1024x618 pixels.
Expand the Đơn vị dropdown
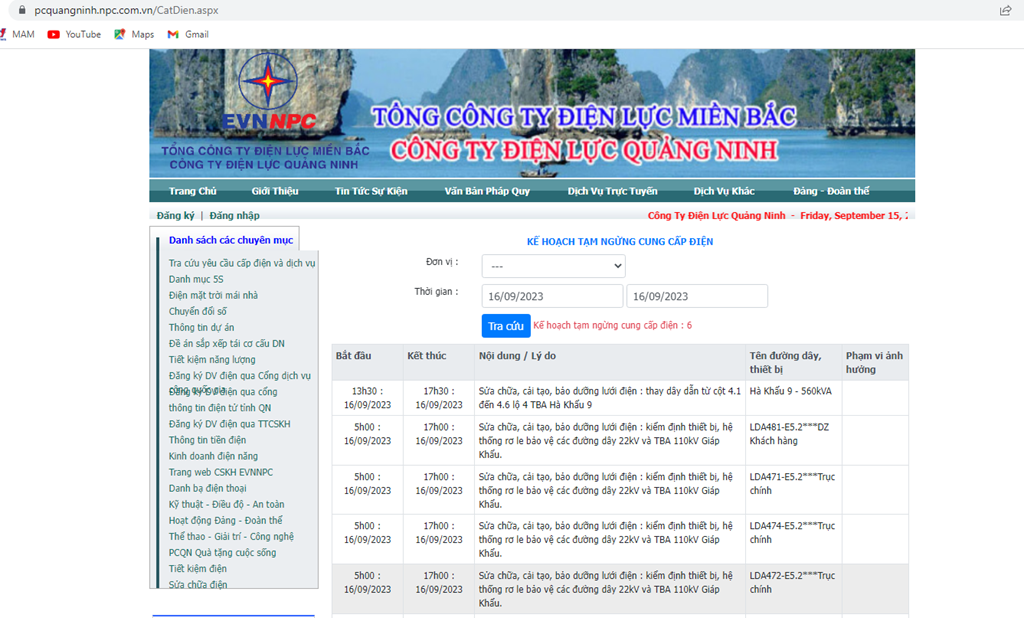tap(553, 266)
